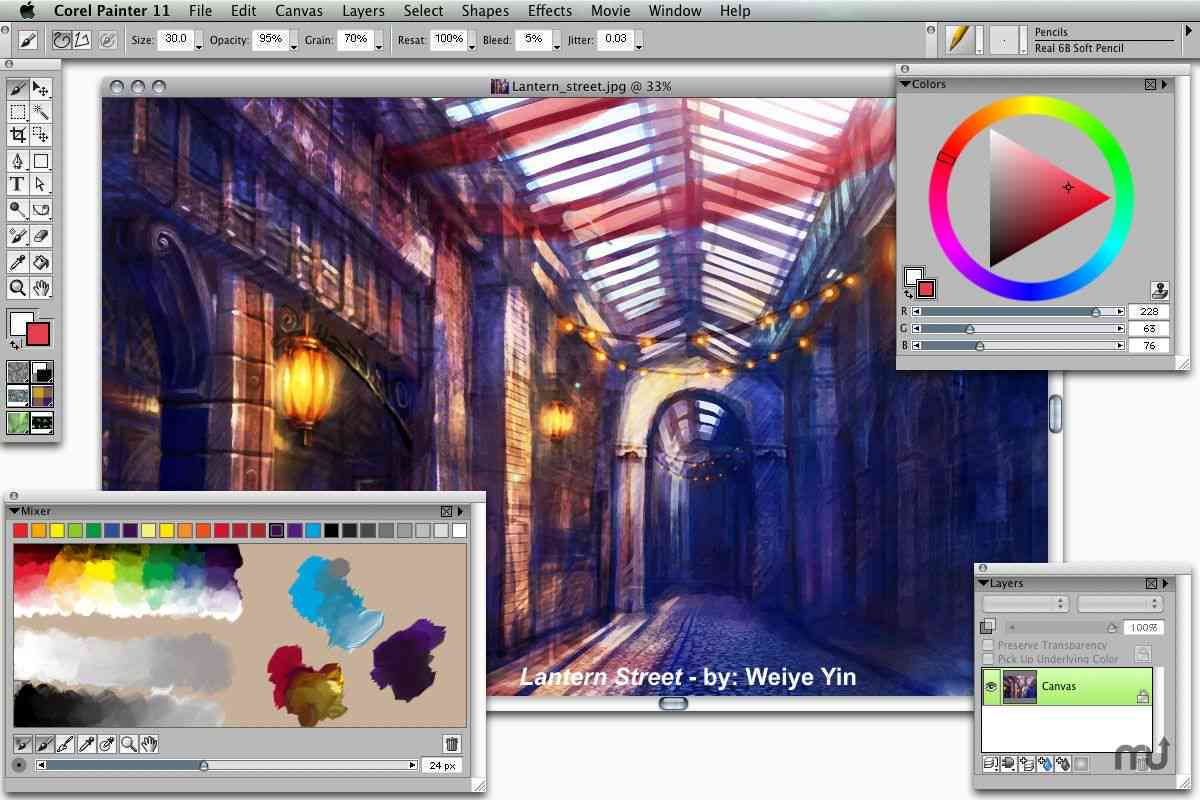The image size is (1200, 800).
Task: Select the Magnifier tool in toolbox
Action: point(17,288)
